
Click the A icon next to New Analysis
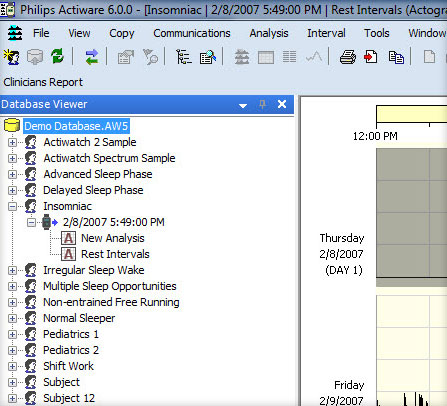pyautogui.click(x=68, y=238)
